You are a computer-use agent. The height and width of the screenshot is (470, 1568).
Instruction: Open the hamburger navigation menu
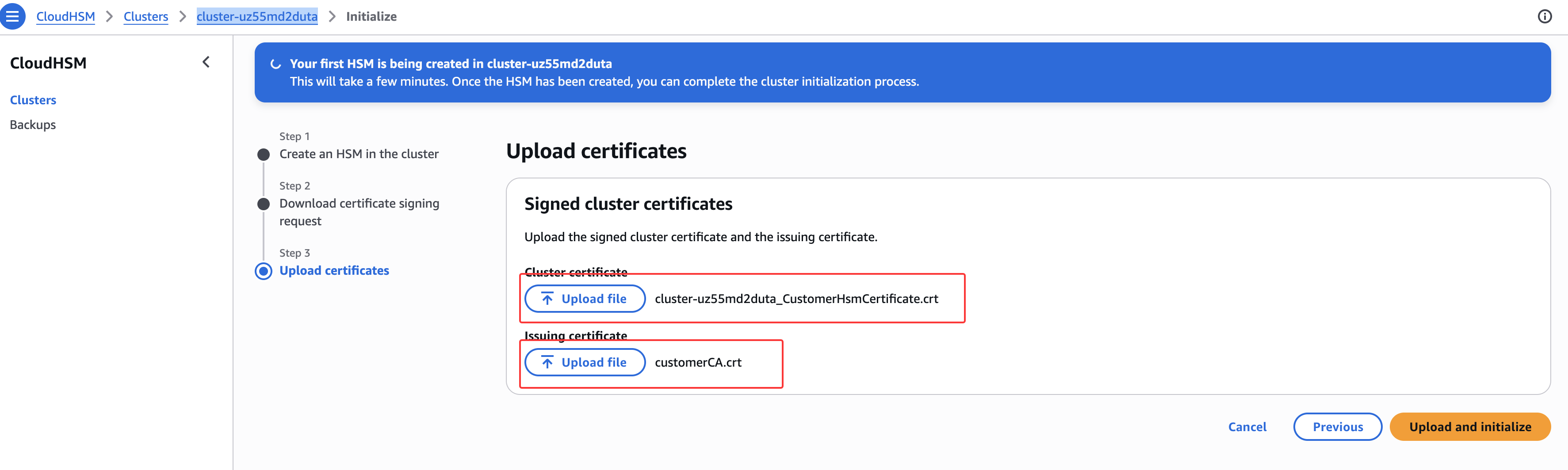point(12,16)
